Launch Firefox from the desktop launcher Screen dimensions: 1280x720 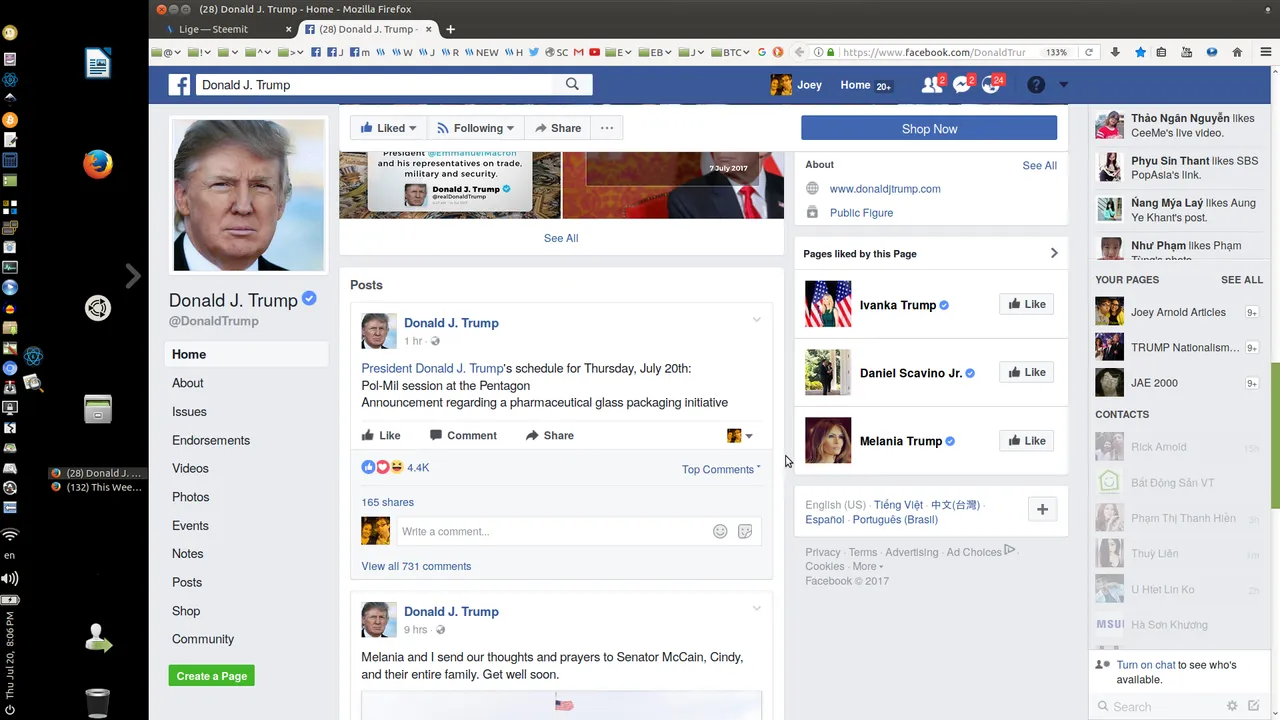click(x=98, y=164)
